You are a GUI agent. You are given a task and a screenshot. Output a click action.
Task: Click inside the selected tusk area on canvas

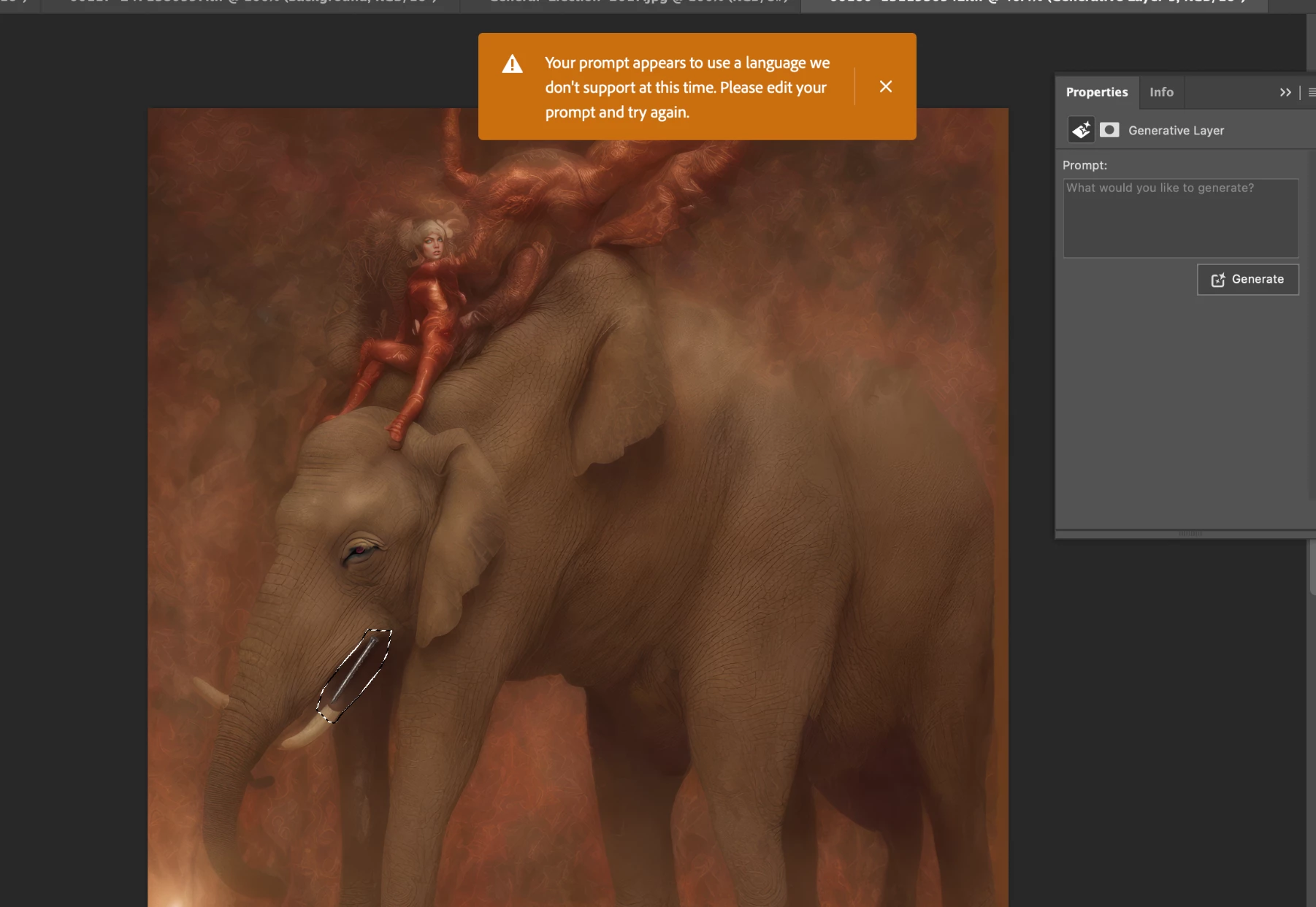click(x=354, y=676)
